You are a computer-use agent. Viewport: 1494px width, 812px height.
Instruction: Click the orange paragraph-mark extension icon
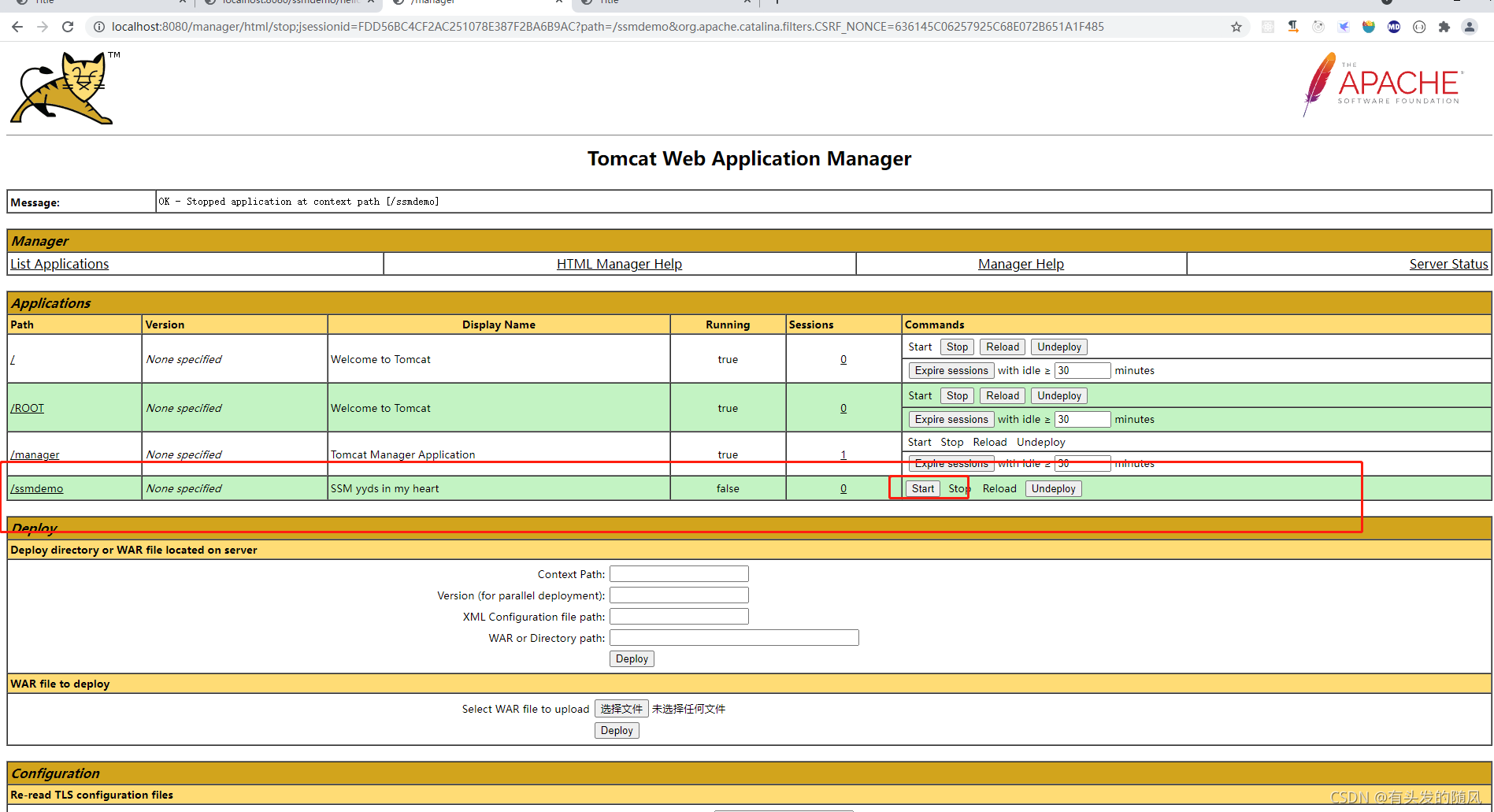1293,27
